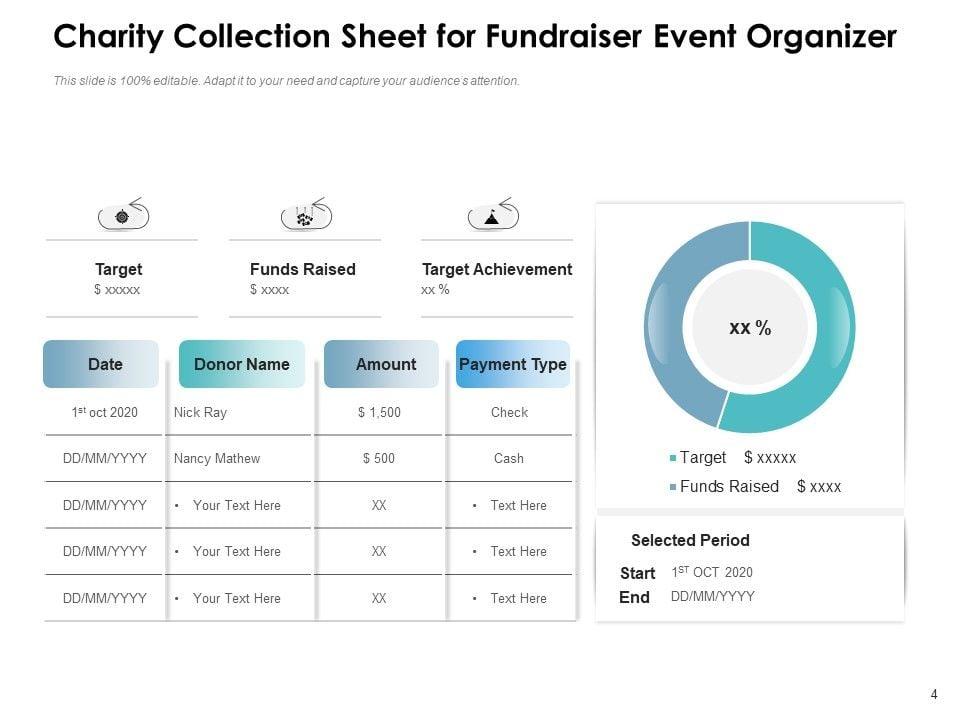Click the blue Funds Raised legend swatch

pos(673,487)
